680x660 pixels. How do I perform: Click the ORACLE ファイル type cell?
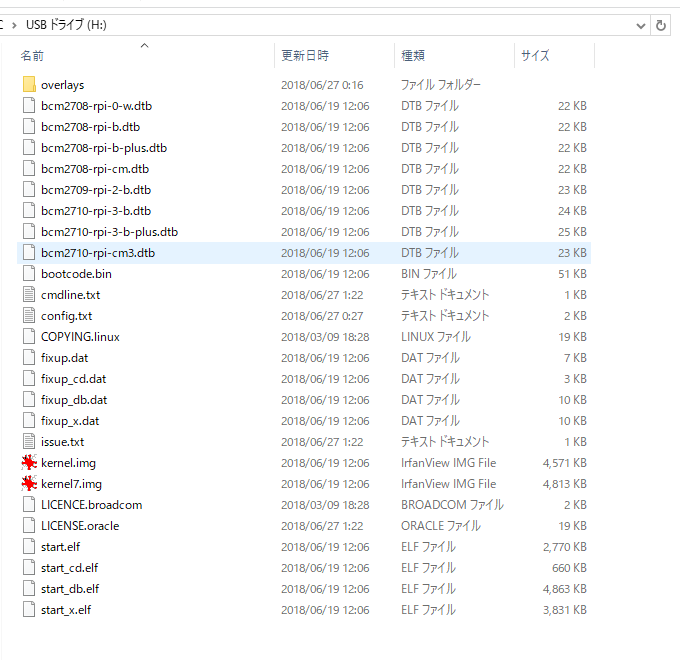tap(441, 526)
